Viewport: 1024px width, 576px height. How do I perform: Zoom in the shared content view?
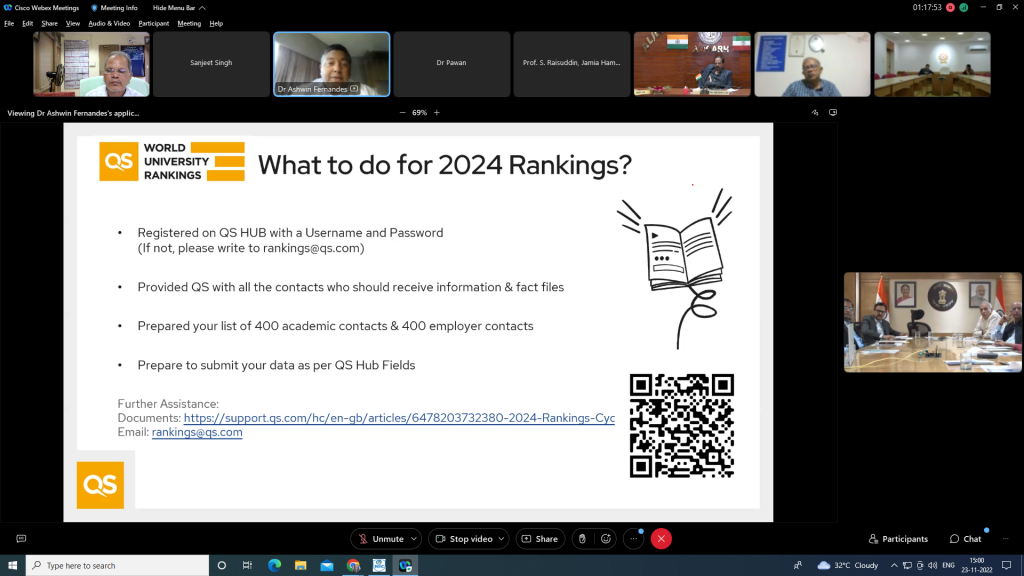point(437,113)
